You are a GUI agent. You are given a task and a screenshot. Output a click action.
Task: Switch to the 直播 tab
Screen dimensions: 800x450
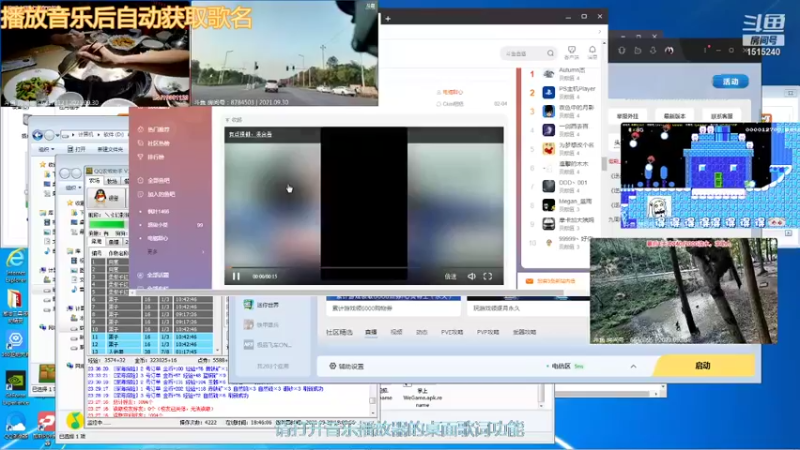pos(371,332)
